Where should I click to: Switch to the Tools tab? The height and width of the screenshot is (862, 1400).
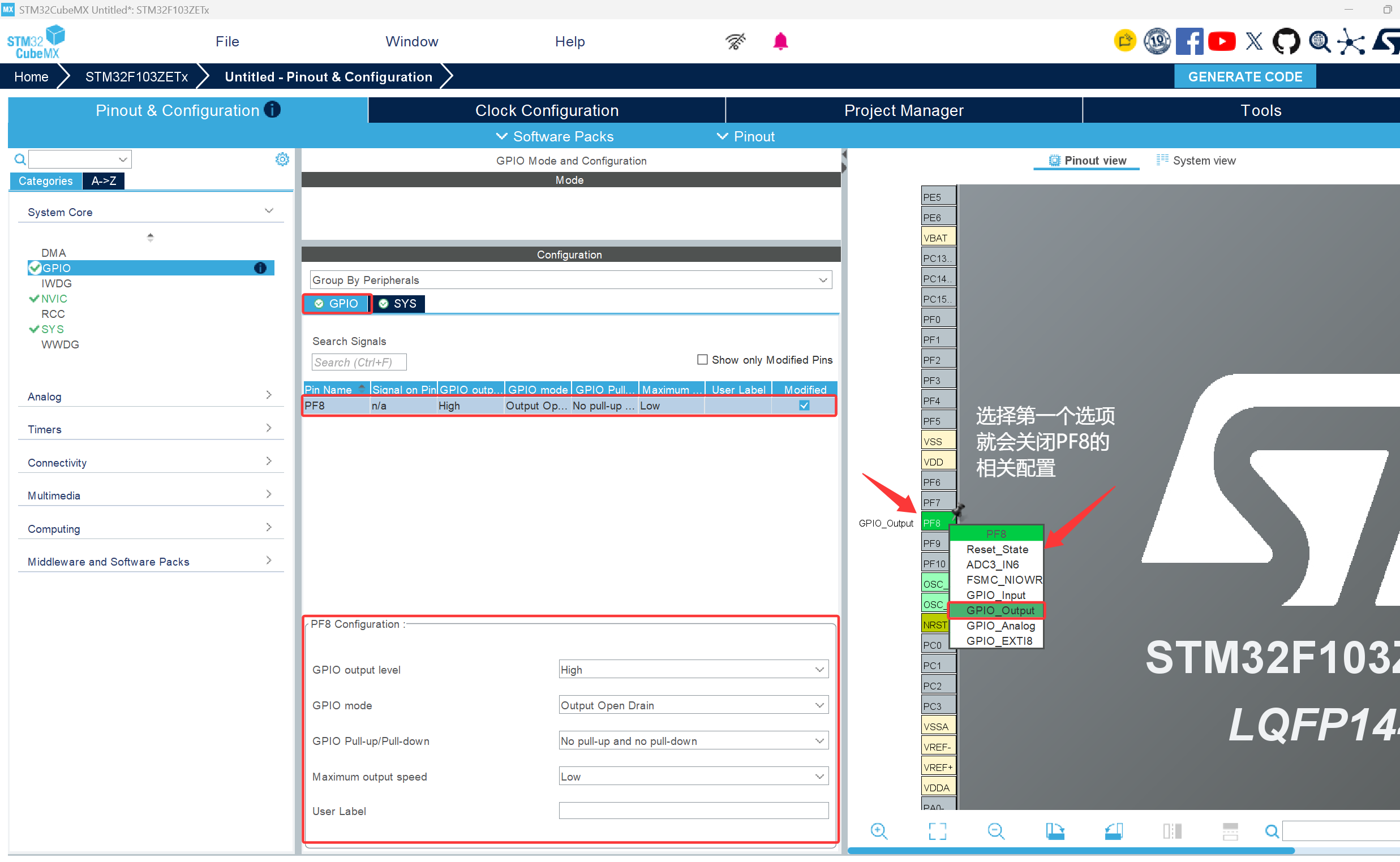(1241, 110)
